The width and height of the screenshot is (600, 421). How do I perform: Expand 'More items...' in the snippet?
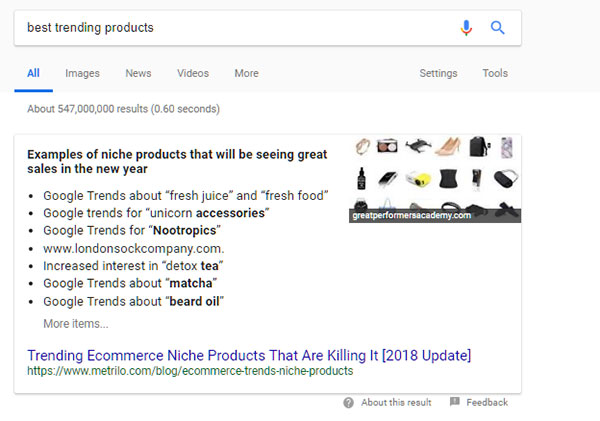(76, 324)
